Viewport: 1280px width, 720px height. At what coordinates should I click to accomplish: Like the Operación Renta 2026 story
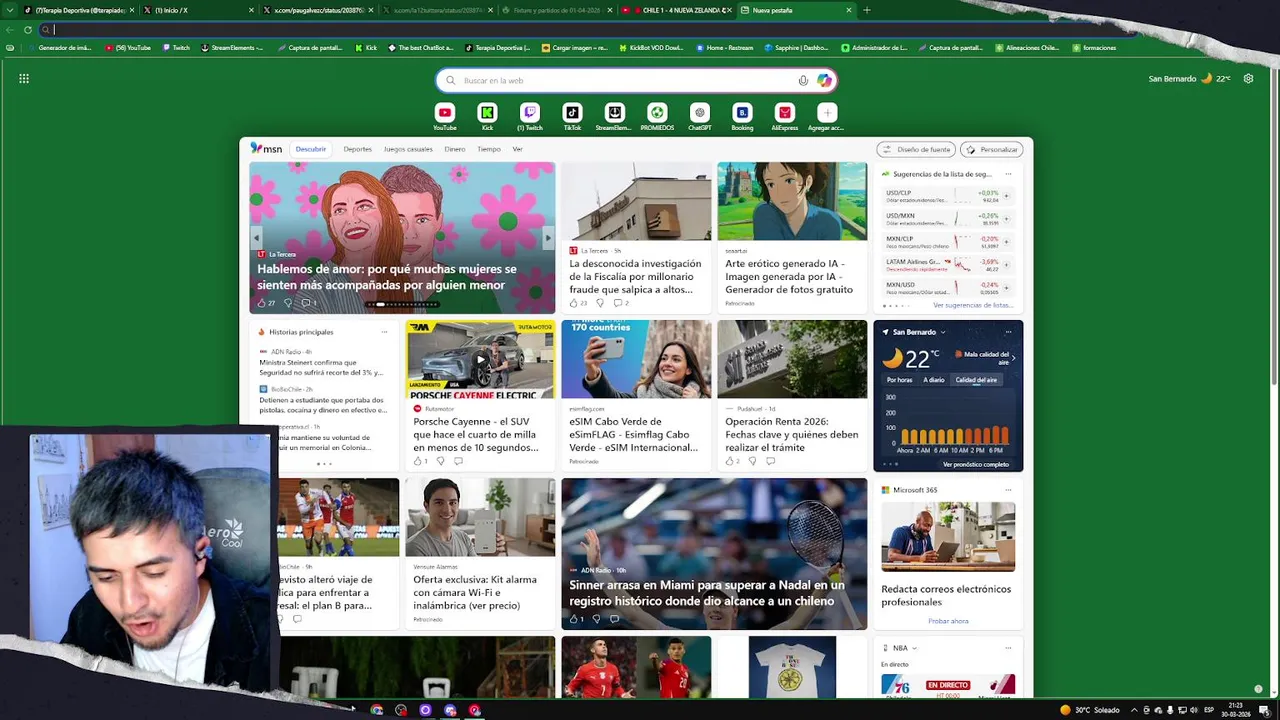point(733,461)
